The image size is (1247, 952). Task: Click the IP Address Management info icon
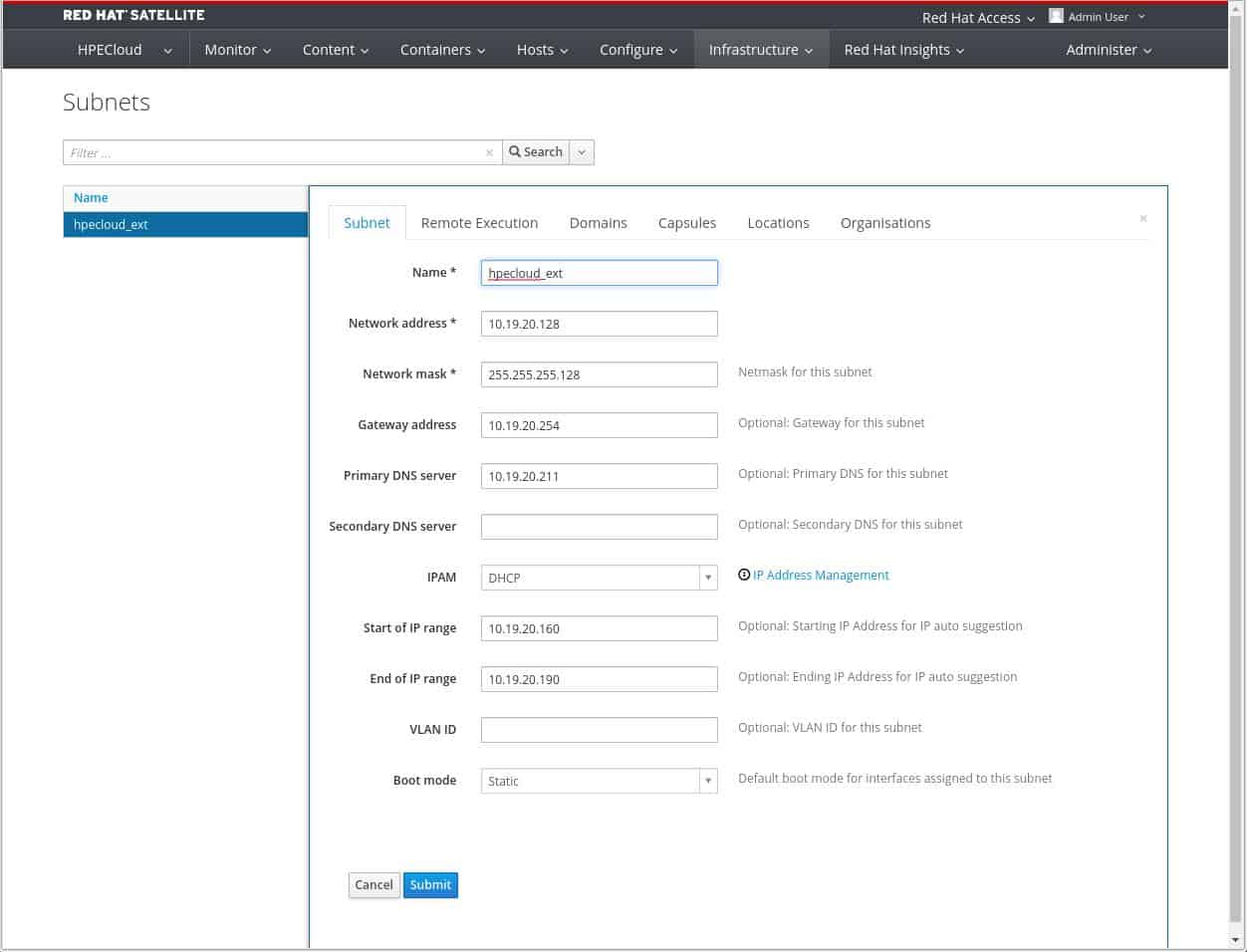[744, 575]
